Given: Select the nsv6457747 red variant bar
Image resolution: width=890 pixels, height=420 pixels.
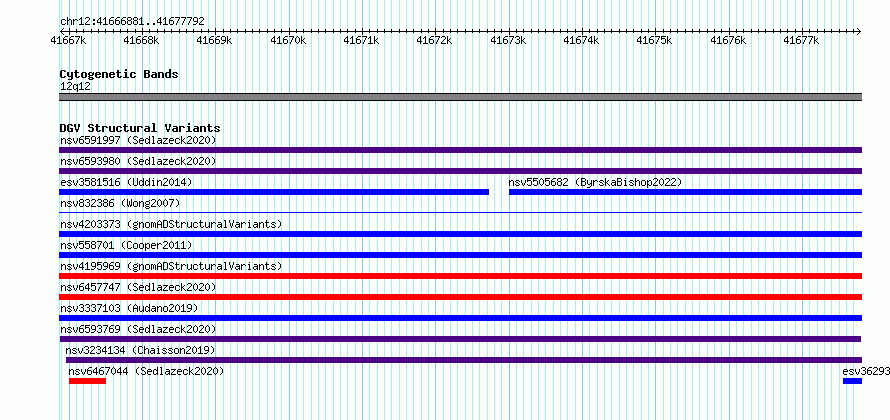Looking at the screenshot, I should point(460,297).
